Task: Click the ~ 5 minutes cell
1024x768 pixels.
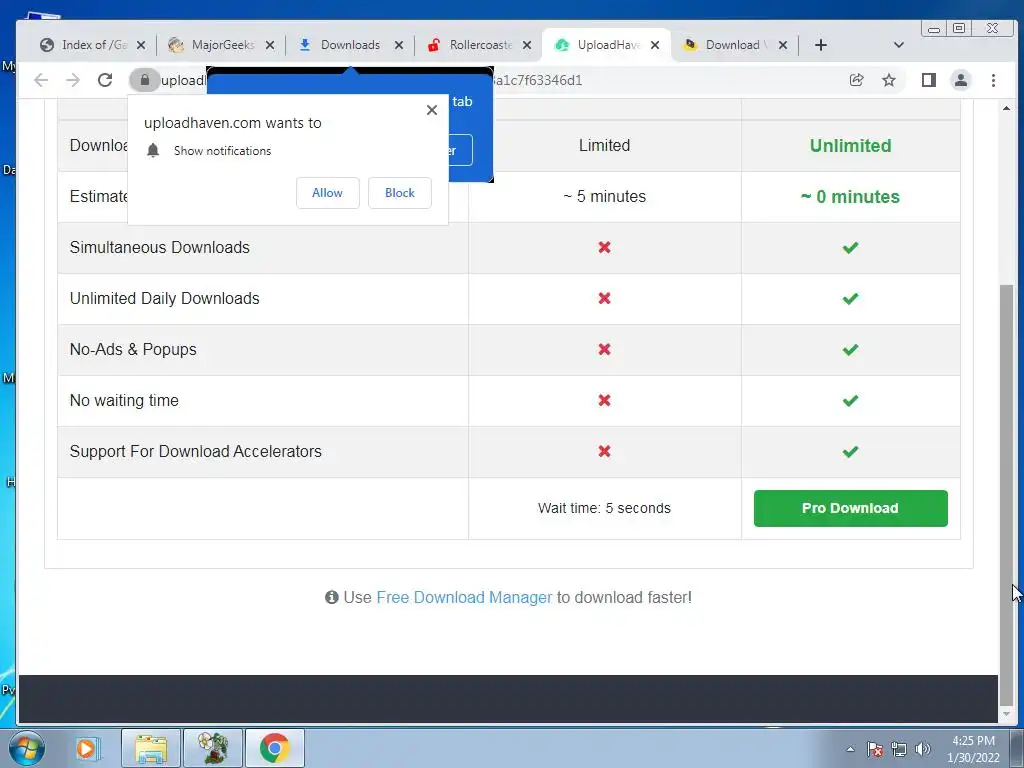Action: [604, 197]
